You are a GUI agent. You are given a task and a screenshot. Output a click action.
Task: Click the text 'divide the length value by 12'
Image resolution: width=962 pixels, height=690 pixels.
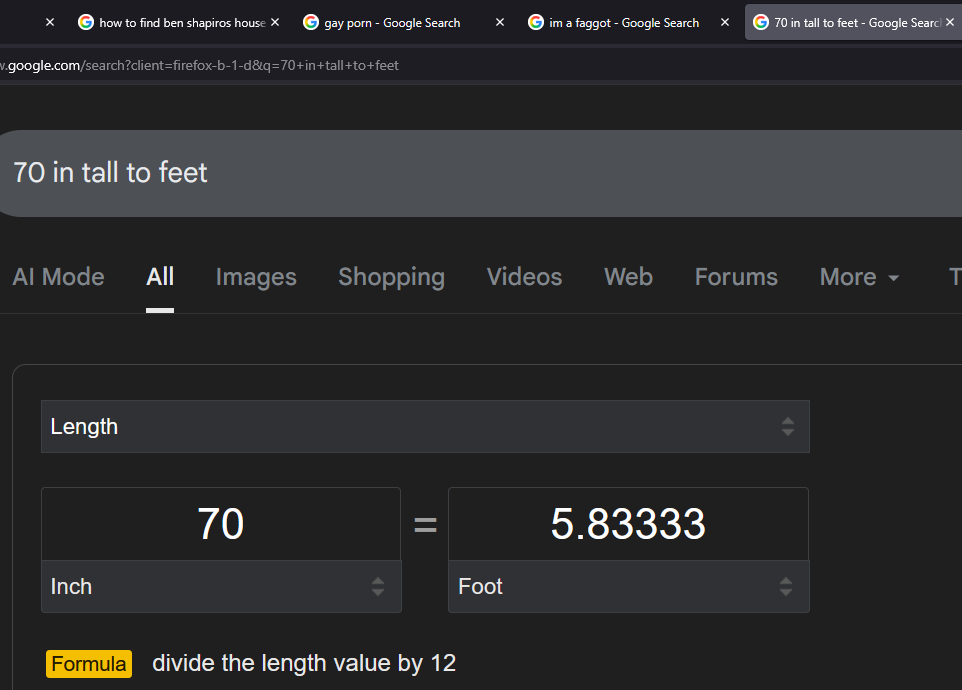point(304,664)
